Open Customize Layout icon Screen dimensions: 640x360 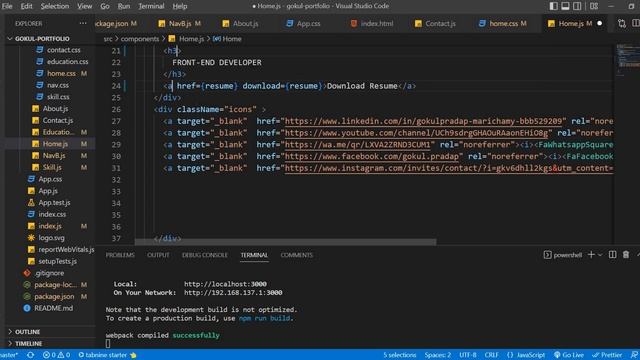tap(594, 6)
